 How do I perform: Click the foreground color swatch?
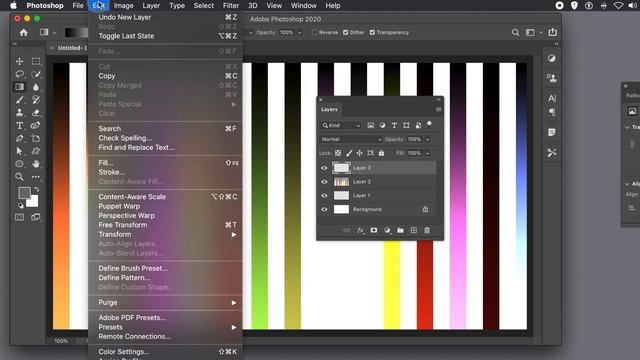click(24, 193)
